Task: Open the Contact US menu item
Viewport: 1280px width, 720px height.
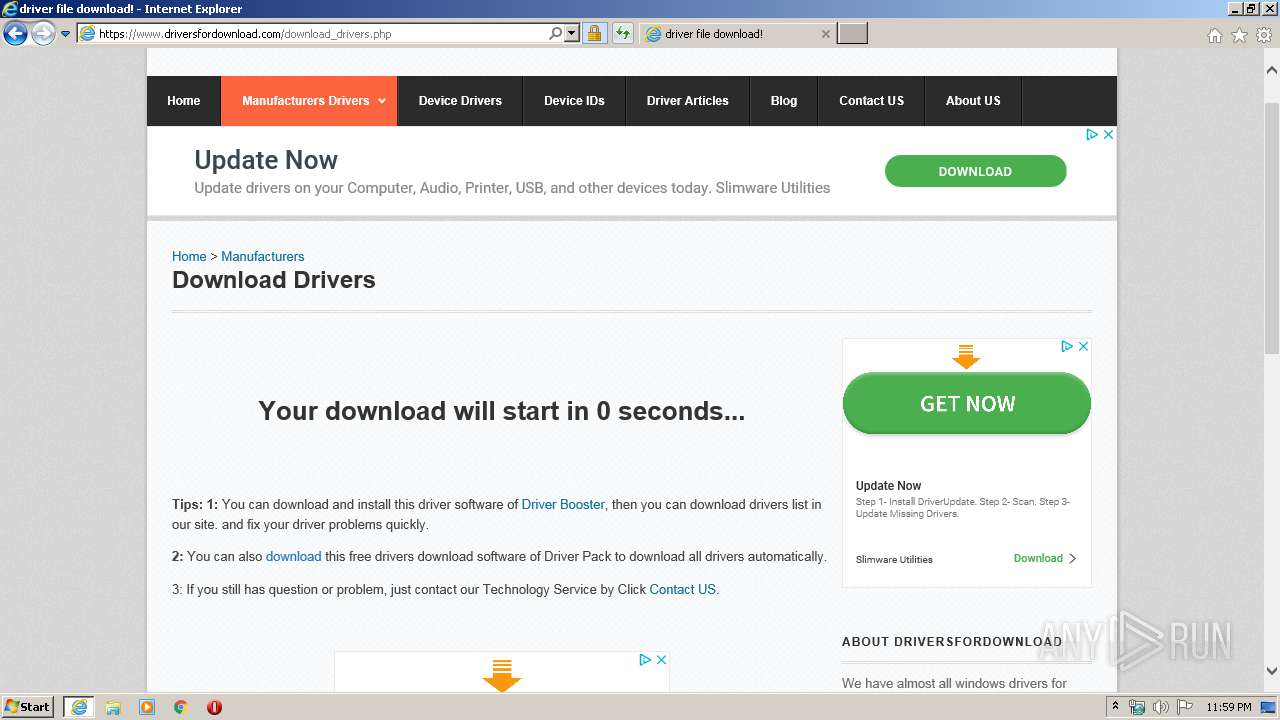Action: (871, 101)
